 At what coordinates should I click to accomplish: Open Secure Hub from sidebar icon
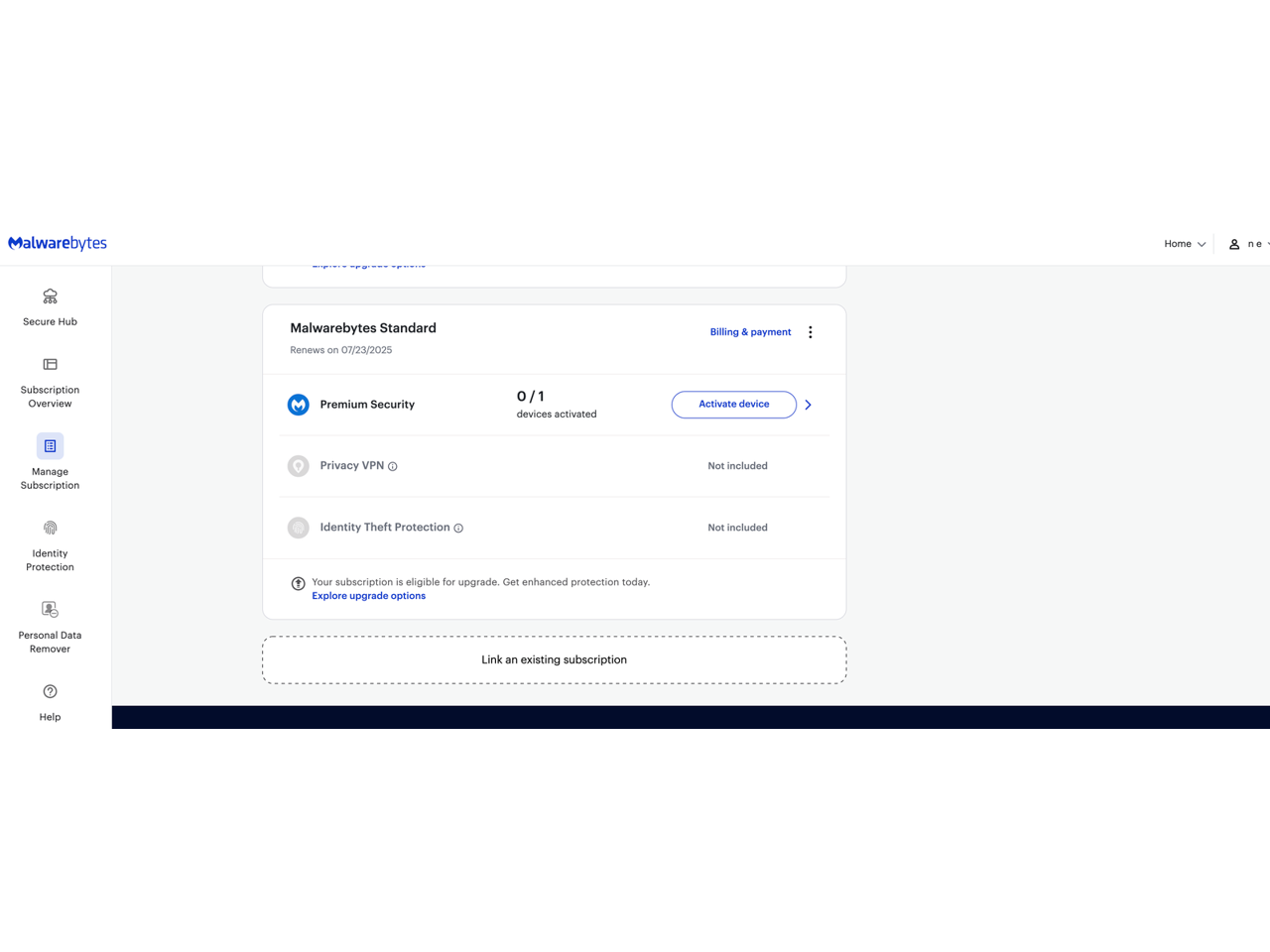[x=50, y=297]
